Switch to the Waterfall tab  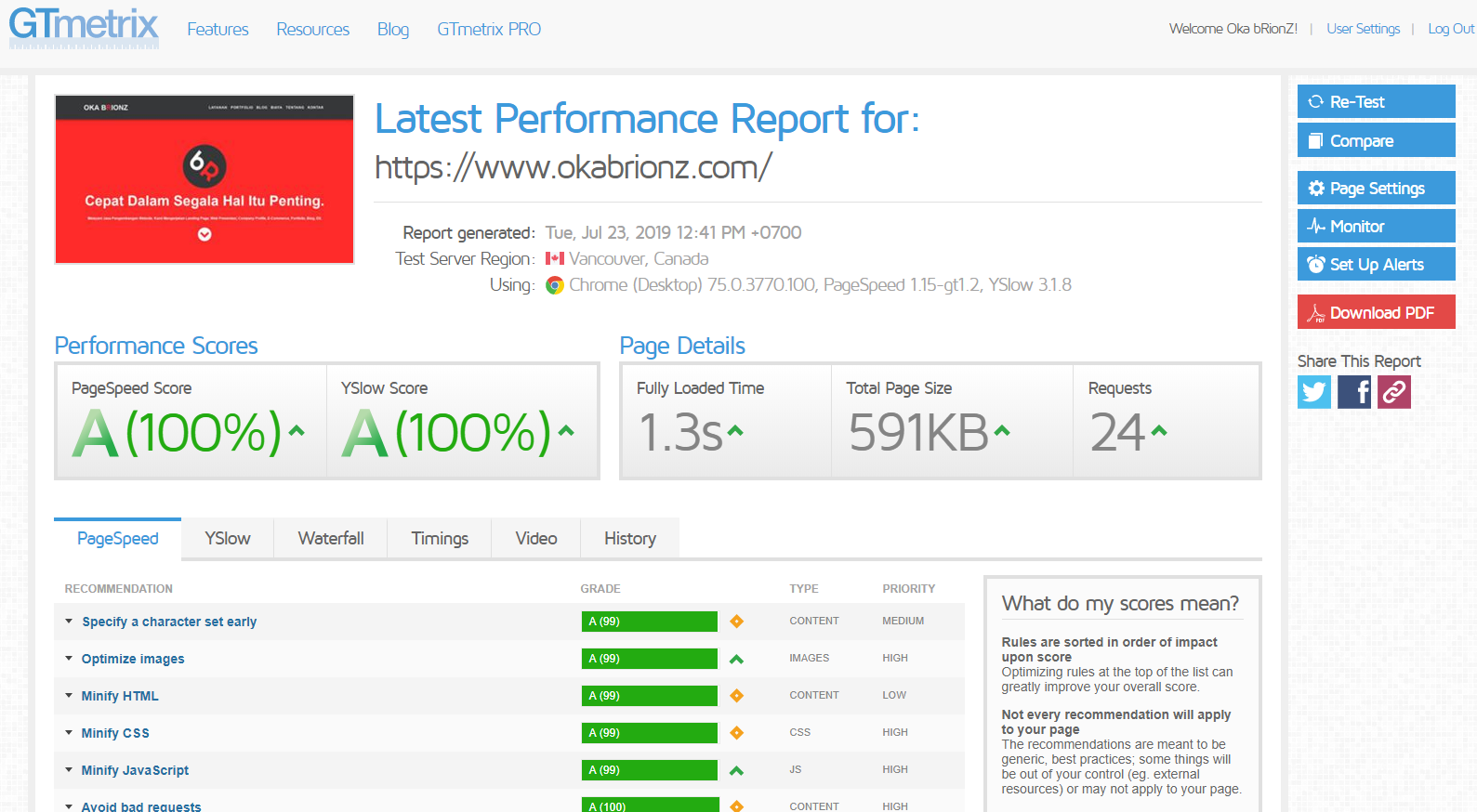click(330, 539)
